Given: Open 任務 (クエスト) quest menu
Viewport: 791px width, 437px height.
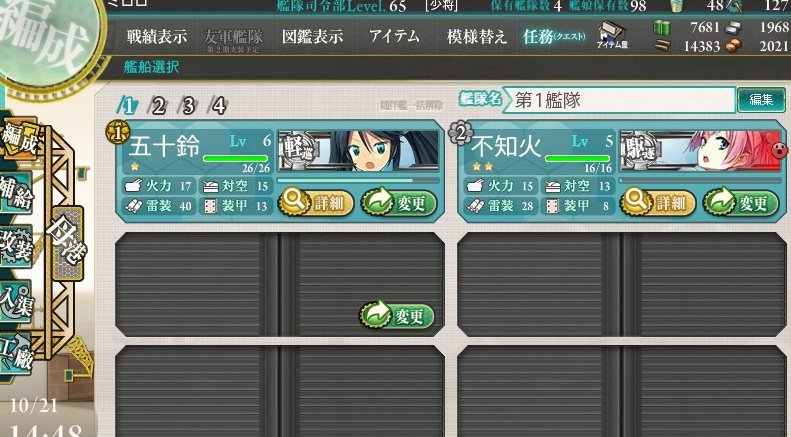Looking at the screenshot, I should tap(554, 37).
